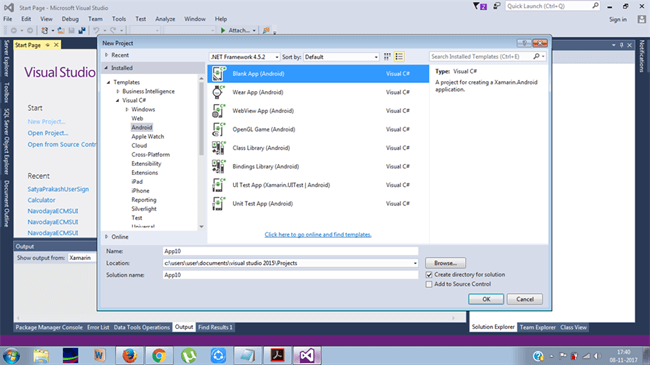Image resolution: width=650 pixels, height=365 pixels.
Task: Click the Quick Launch search magnifier
Action: coord(595,6)
